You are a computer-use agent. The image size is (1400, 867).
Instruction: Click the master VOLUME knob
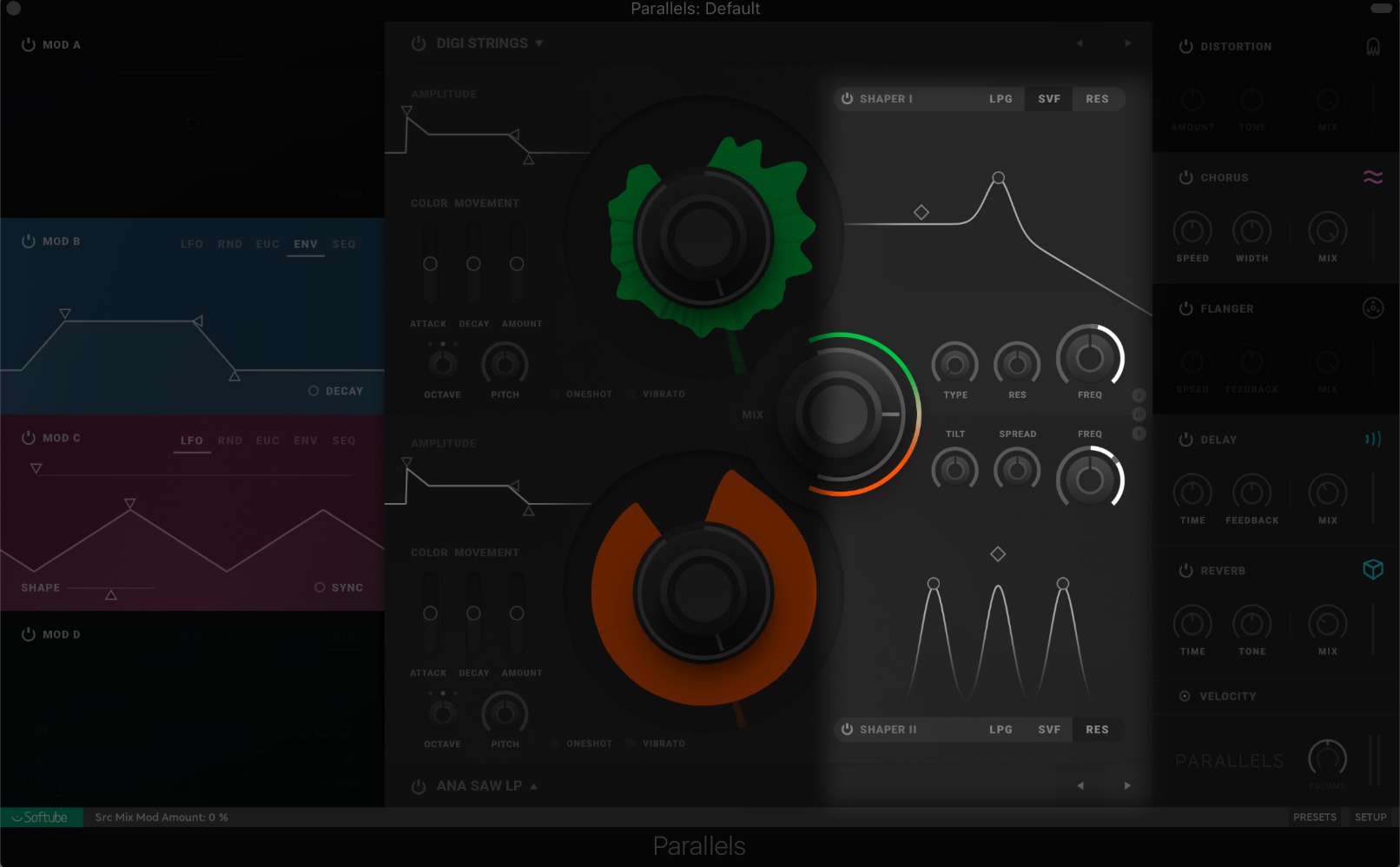tap(1327, 759)
